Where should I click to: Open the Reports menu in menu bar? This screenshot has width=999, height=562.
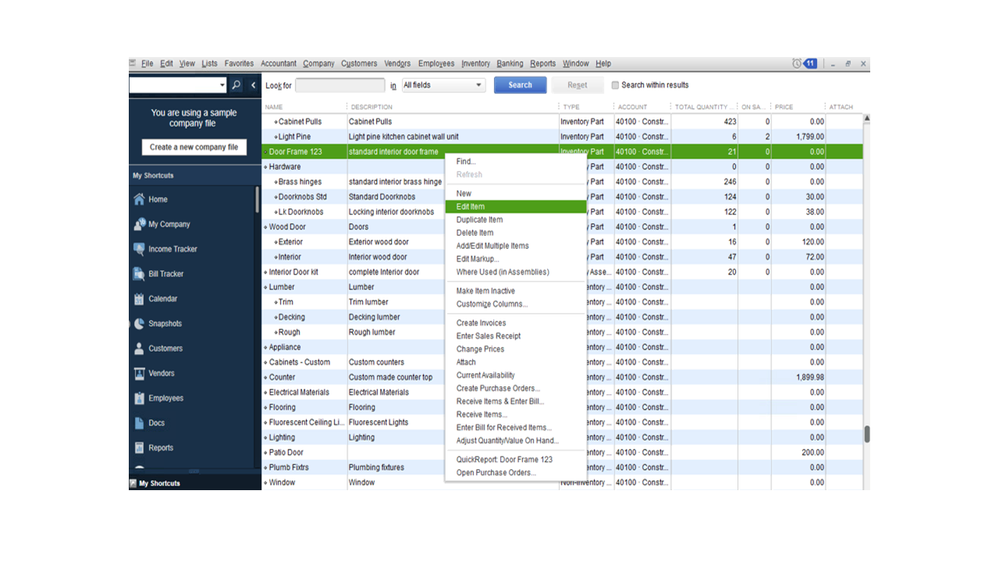pyautogui.click(x=543, y=64)
